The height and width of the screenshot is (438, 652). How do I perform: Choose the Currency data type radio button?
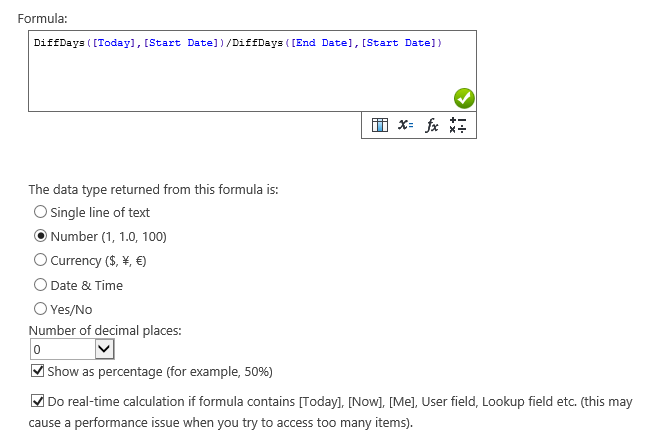[40, 260]
